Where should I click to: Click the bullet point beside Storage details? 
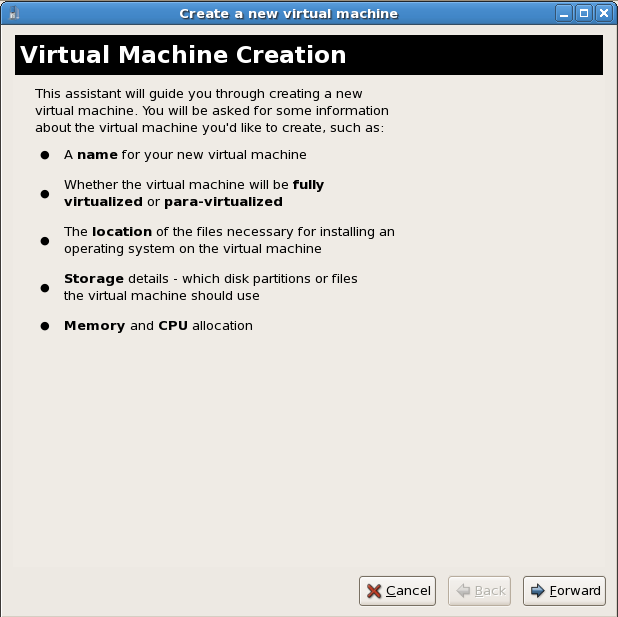44,287
